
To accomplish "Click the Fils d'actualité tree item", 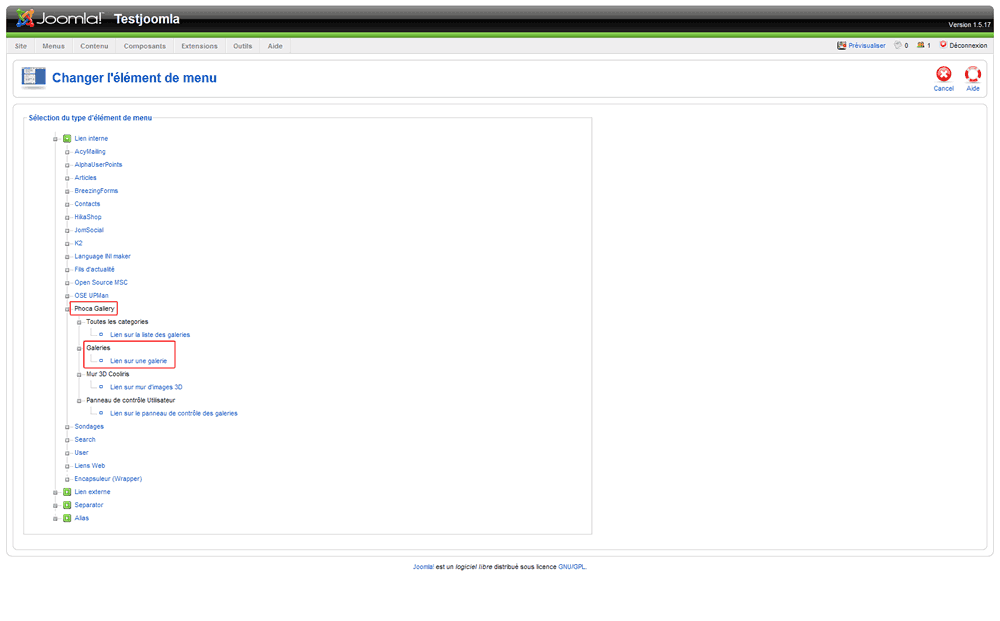I will 94,269.
